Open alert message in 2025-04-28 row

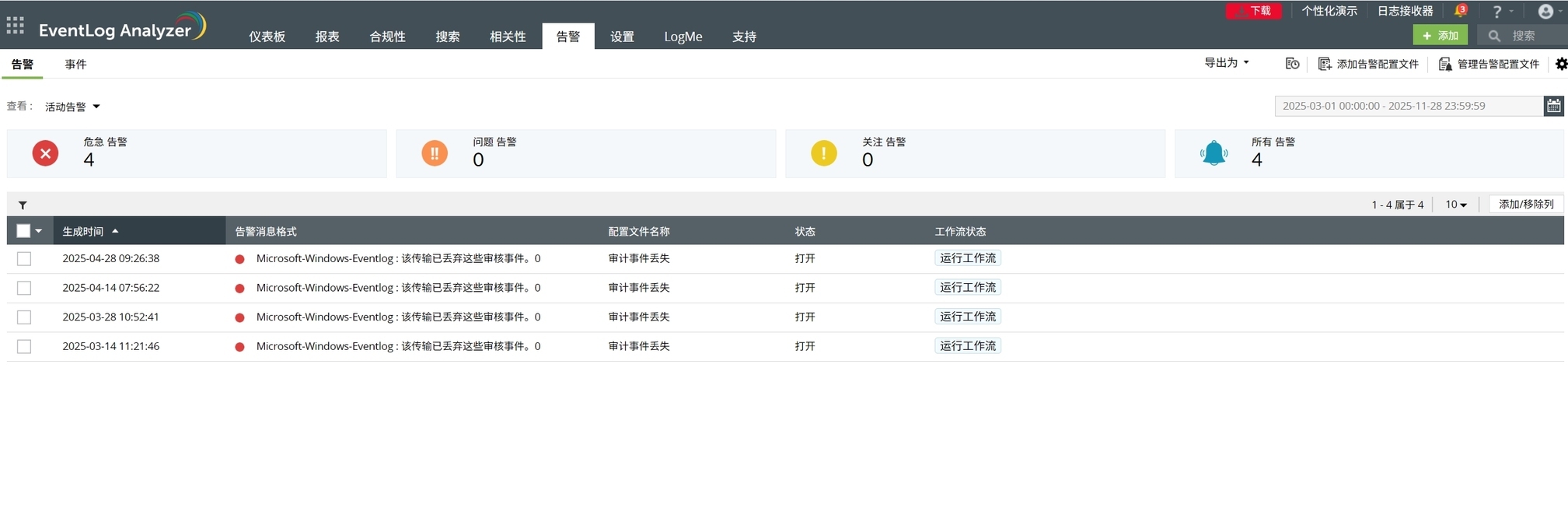click(x=398, y=258)
